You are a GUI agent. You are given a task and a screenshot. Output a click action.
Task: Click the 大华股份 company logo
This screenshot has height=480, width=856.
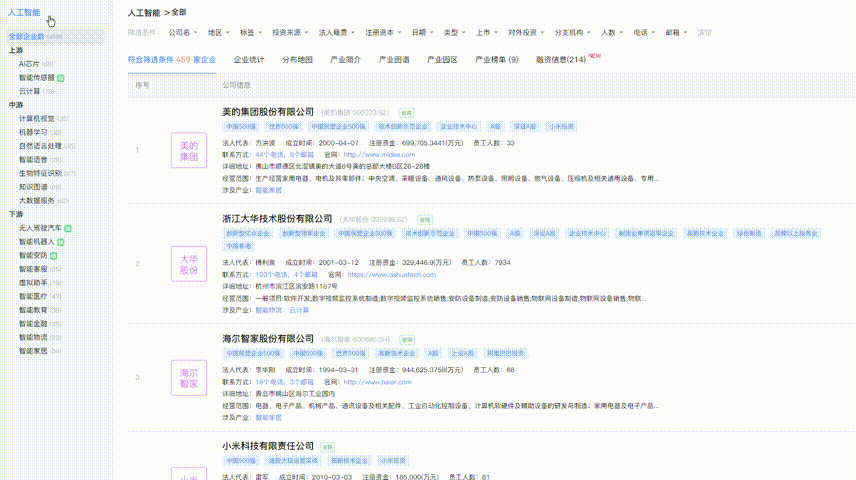(189, 264)
